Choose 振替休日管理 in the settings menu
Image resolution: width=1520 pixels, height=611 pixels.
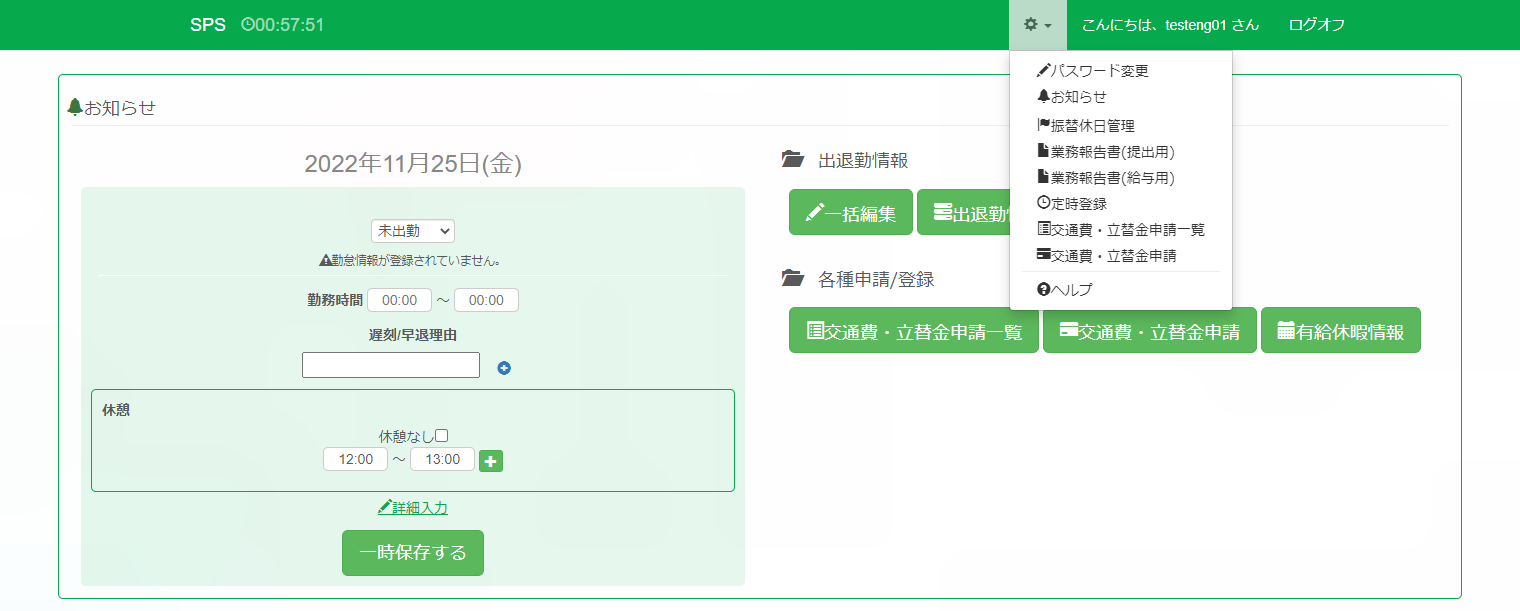[x=1086, y=126]
